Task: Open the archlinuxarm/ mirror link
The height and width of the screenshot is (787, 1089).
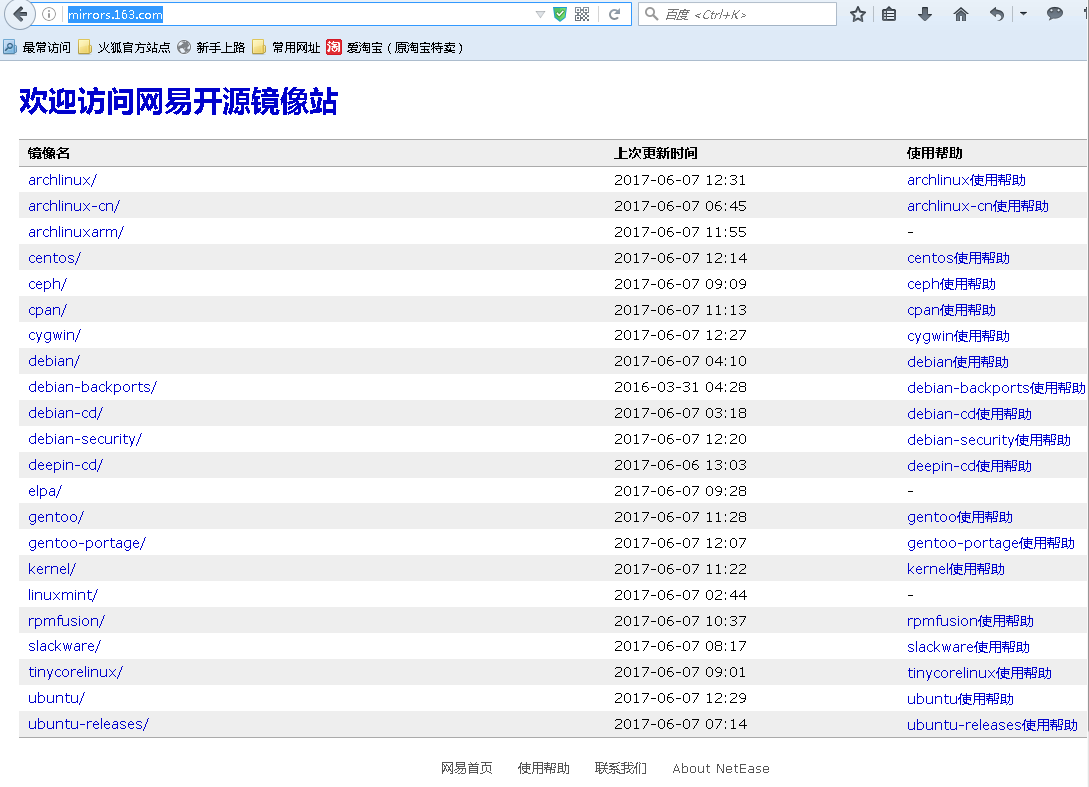Action: pyautogui.click(x=76, y=232)
